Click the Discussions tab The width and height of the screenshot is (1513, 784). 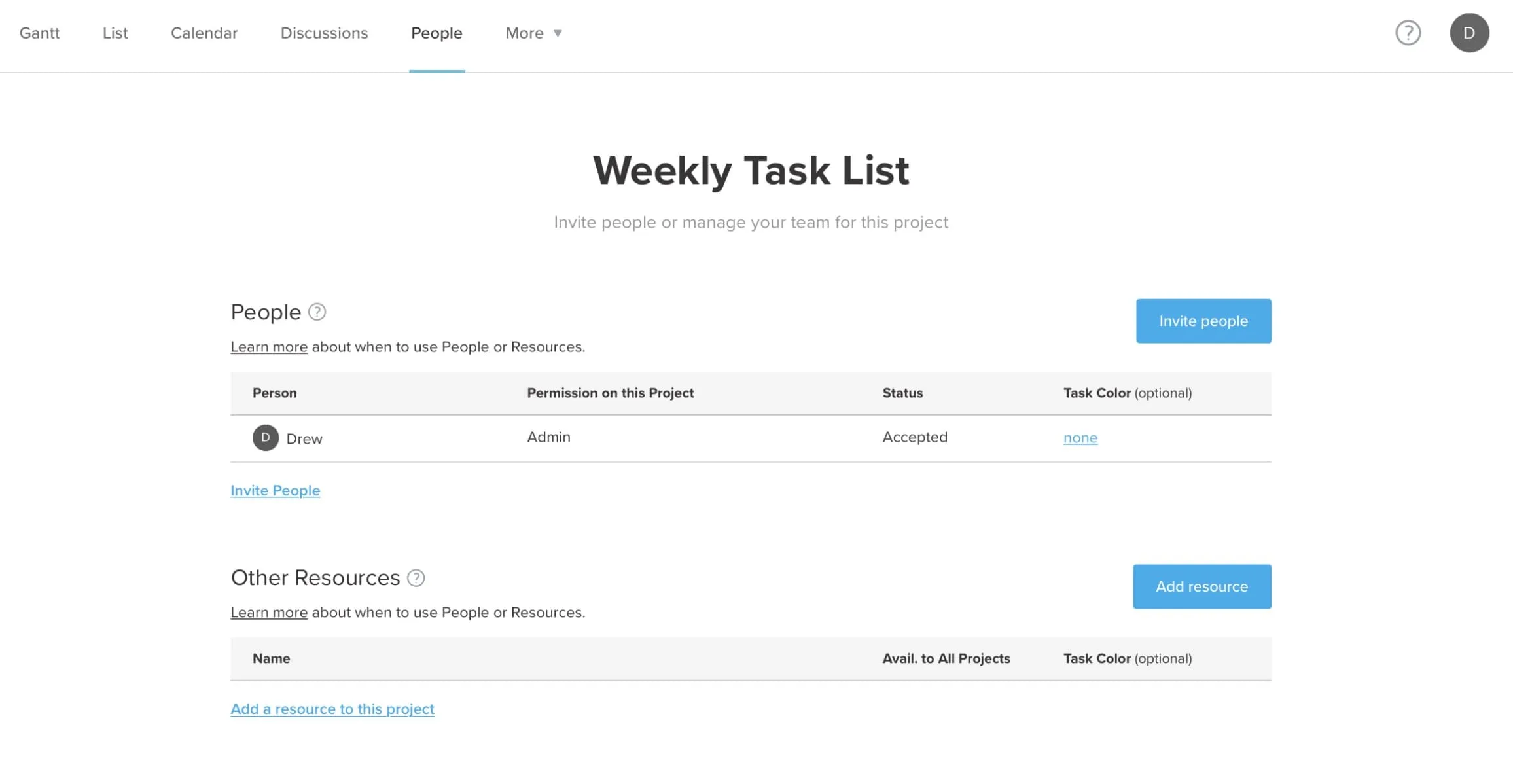pyautogui.click(x=324, y=32)
